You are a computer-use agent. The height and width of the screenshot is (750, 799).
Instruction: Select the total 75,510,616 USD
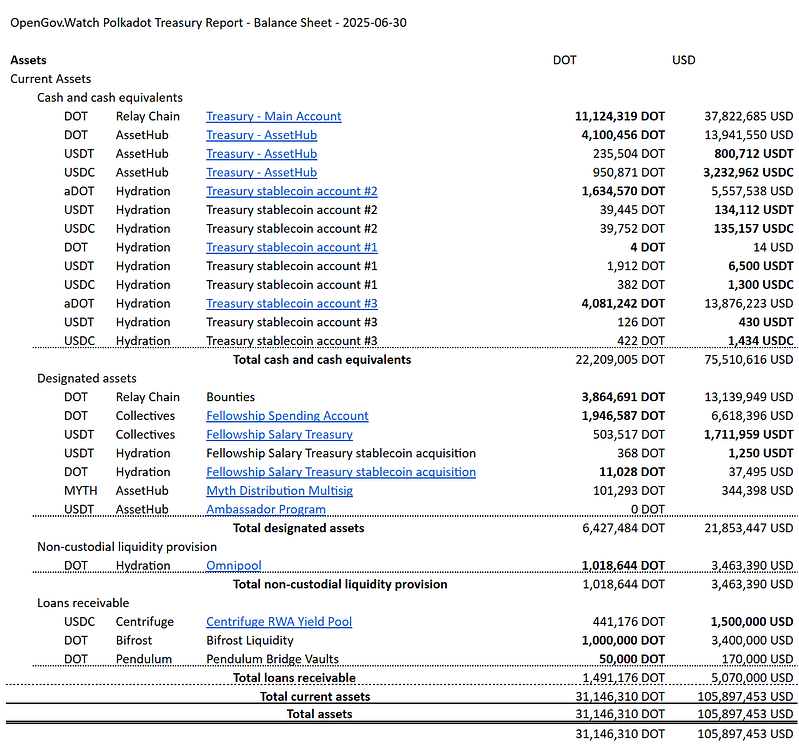749,360
